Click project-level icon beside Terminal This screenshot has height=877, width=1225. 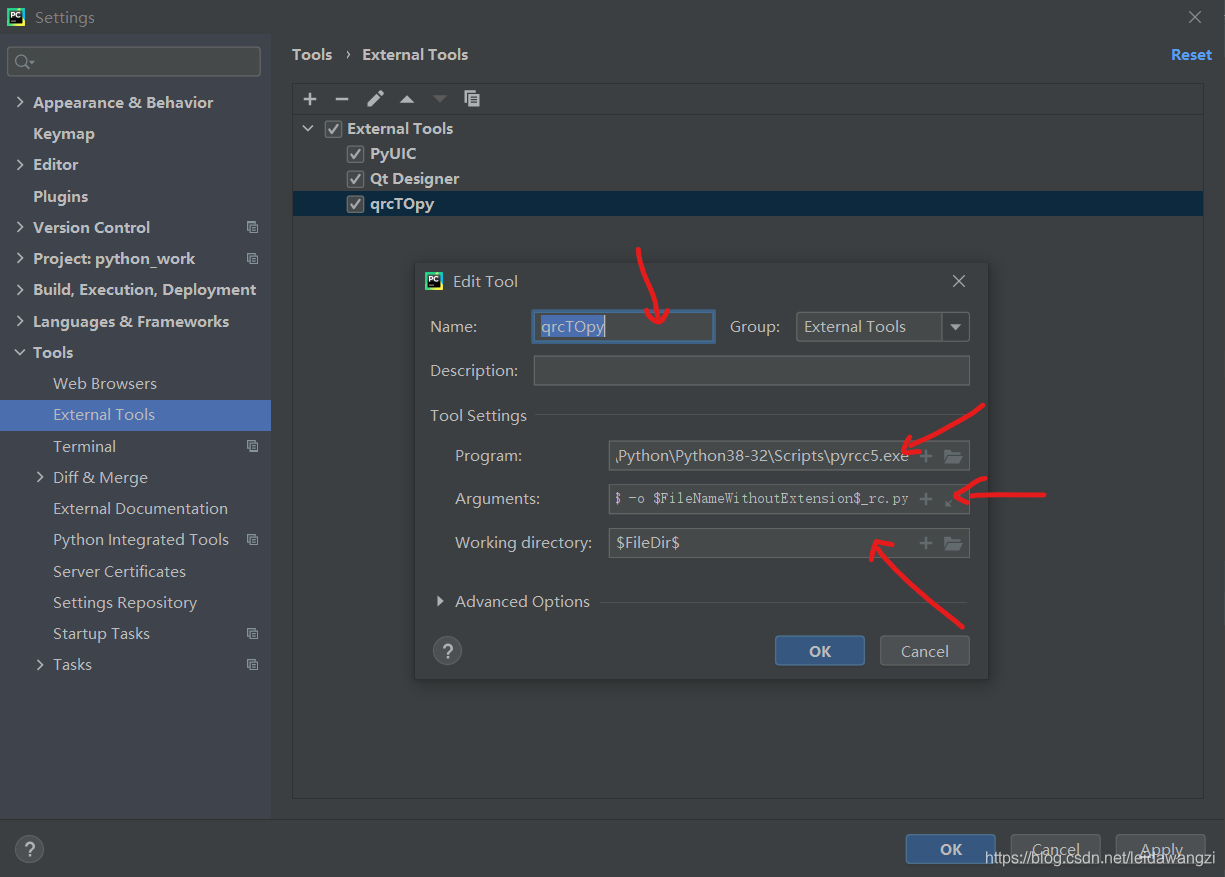tap(252, 446)
